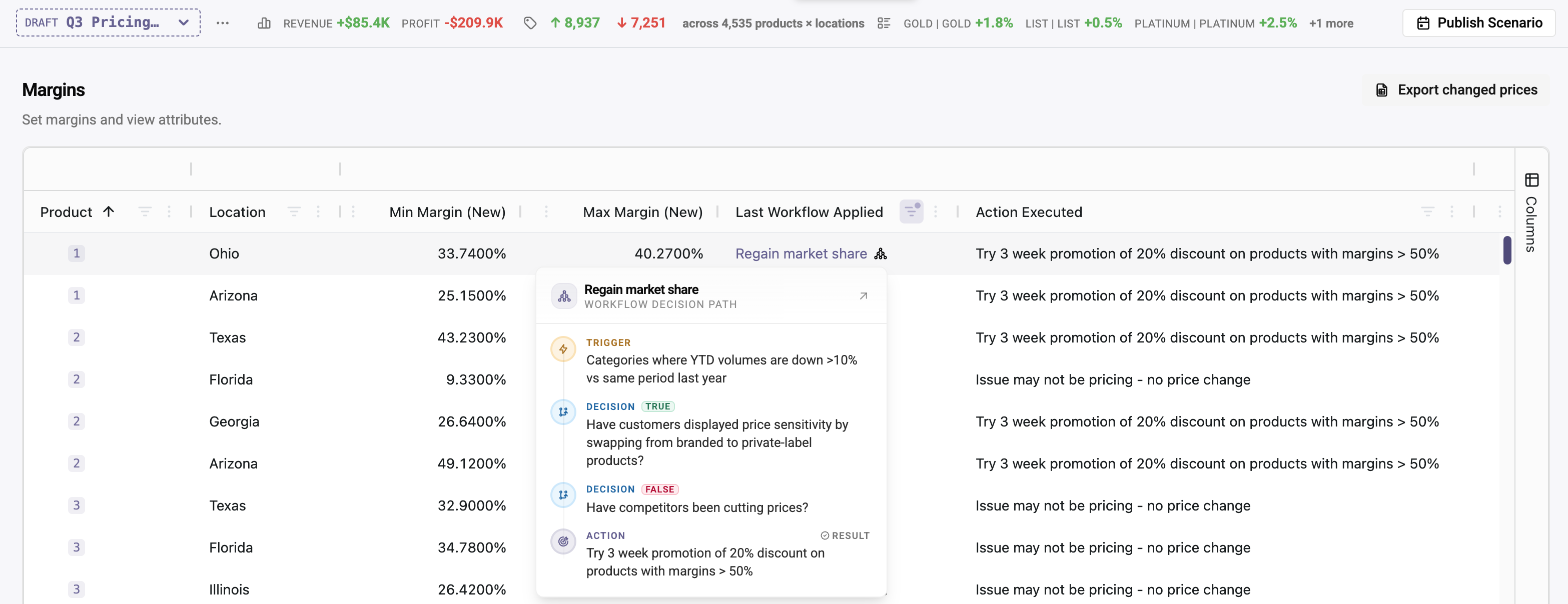Open the draft scenario dropdown
Viewport: 1568px width, 604px height.
[x=108, y=22]
